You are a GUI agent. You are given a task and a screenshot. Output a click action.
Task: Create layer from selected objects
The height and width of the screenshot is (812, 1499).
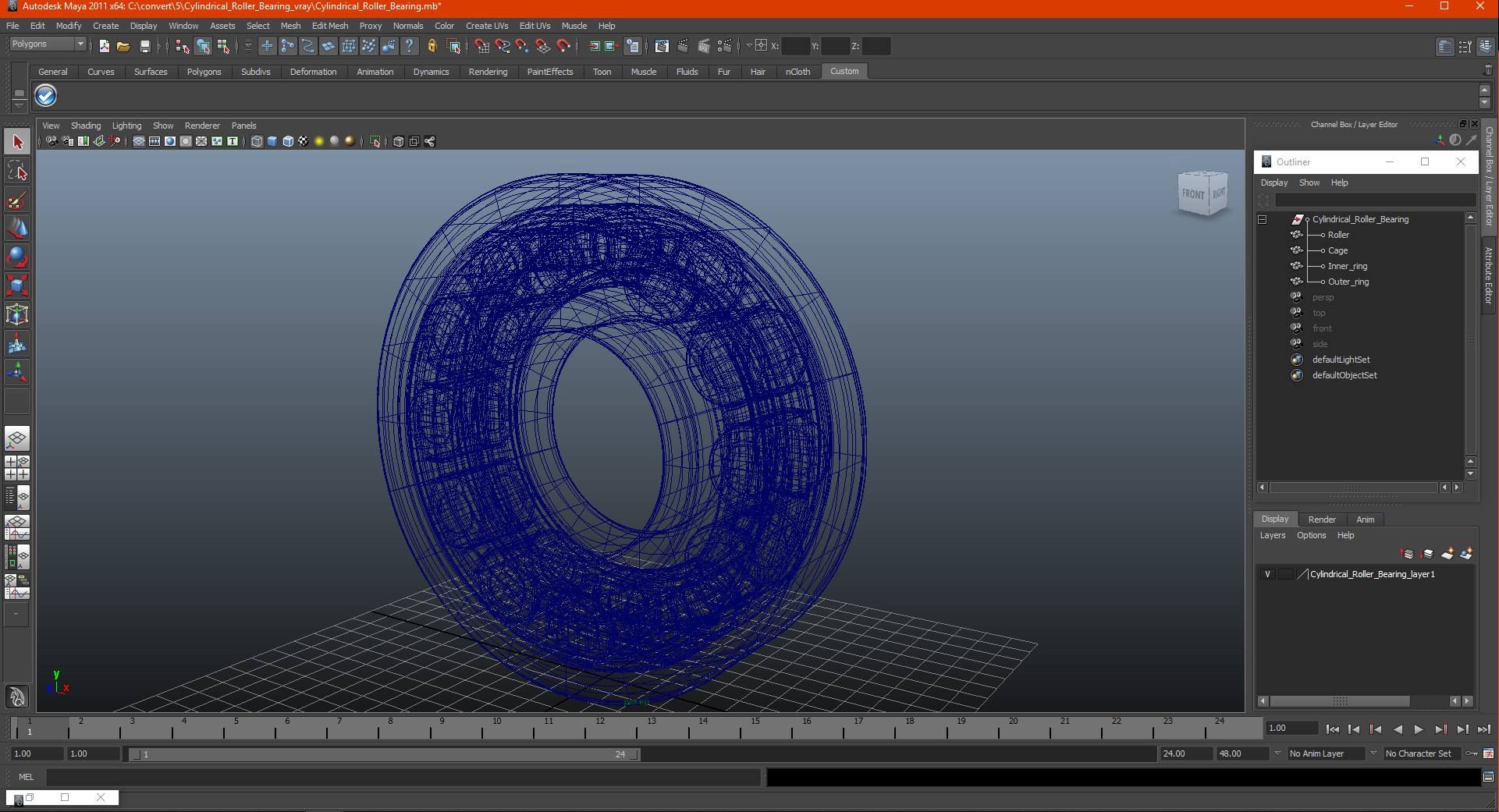coord(1466,554)
